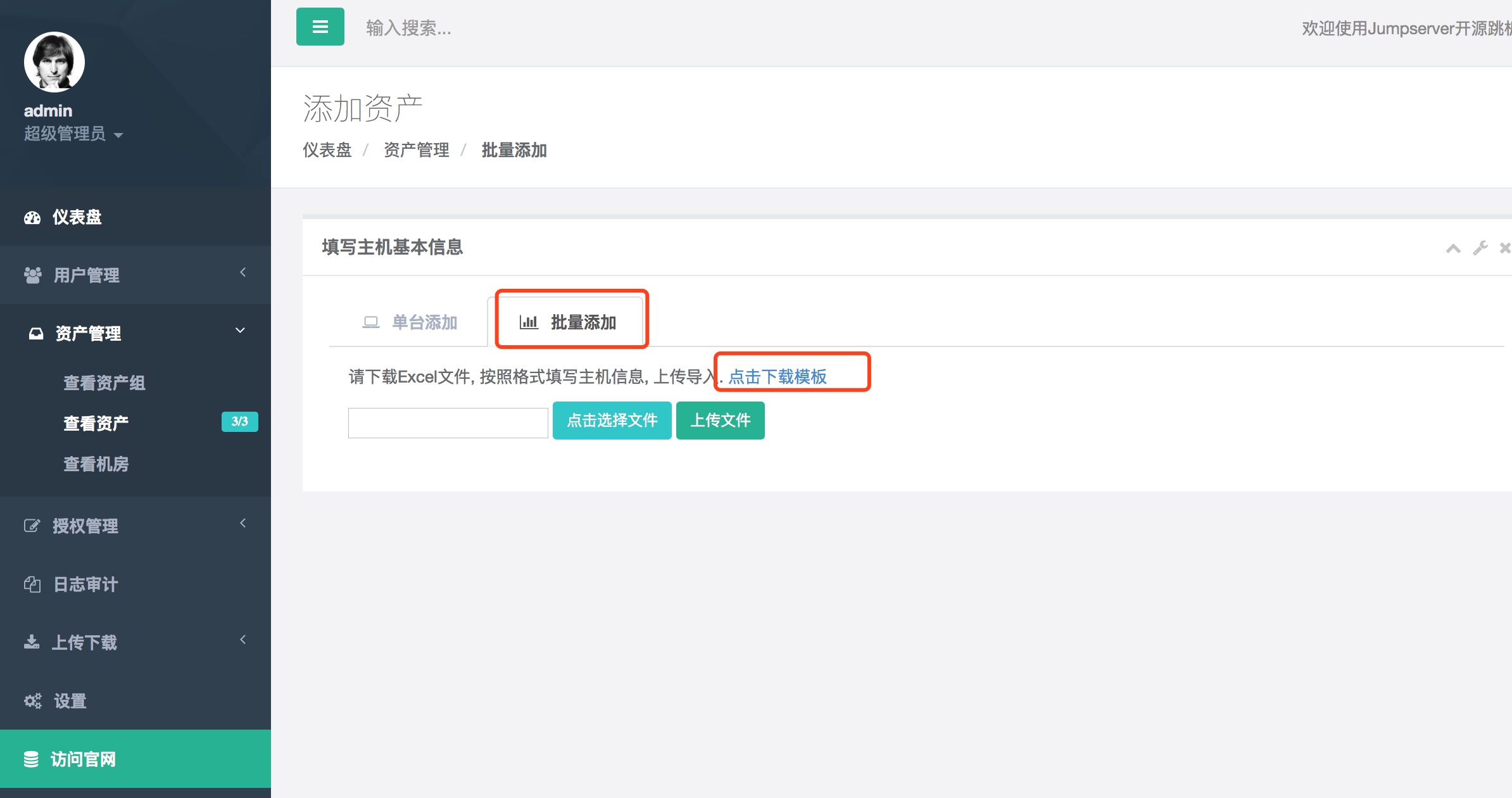
Task: Toggle sidebar with hamburger menu button
Action: (320, 27)
